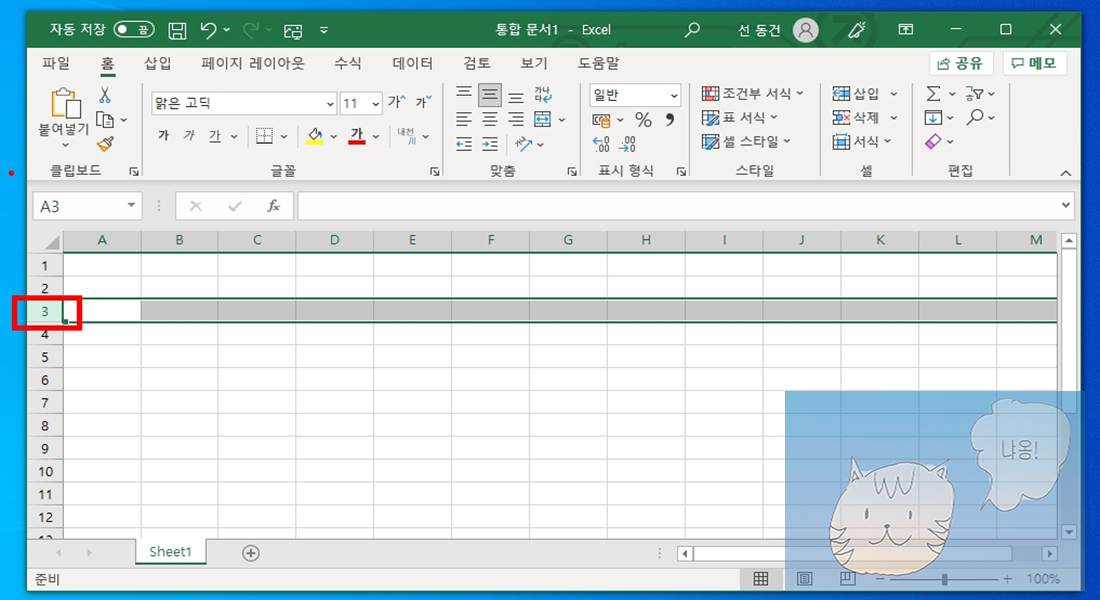Screen dimensions: 1100x600
Task: Open Find and Select magnifier
Action: pyautogui.click(x=974, y=117)
